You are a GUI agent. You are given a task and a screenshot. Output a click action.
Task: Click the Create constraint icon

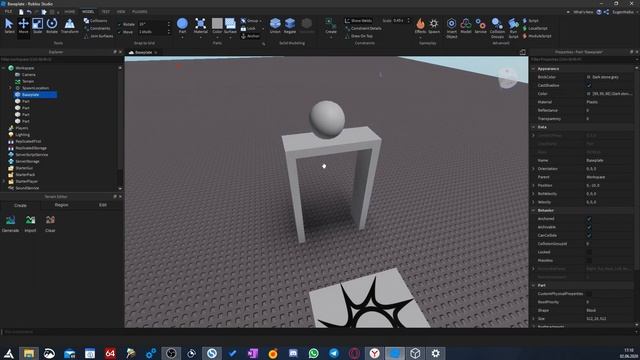coord(331,25)
